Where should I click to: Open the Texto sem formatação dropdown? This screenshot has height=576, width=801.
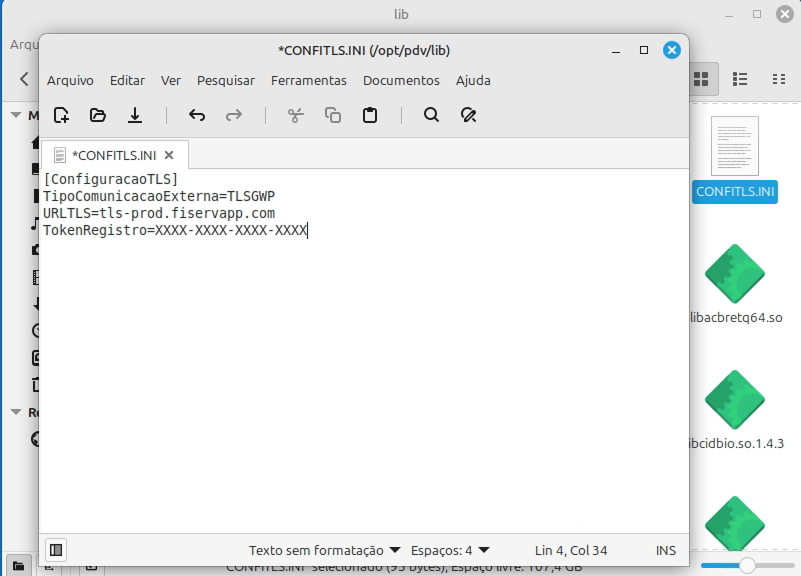tap(324, 550)
